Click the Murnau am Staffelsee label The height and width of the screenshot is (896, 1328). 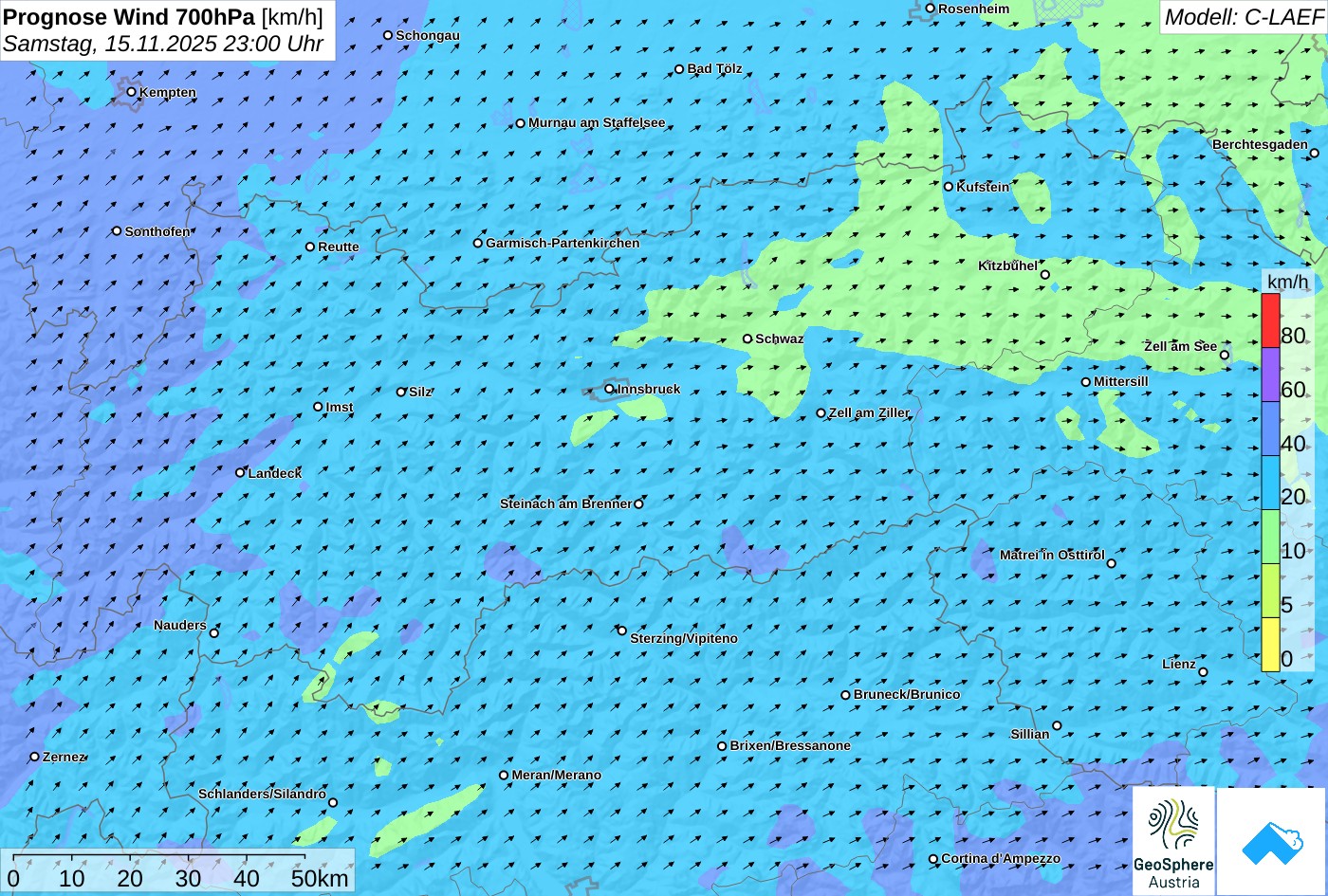pos(597,122)
